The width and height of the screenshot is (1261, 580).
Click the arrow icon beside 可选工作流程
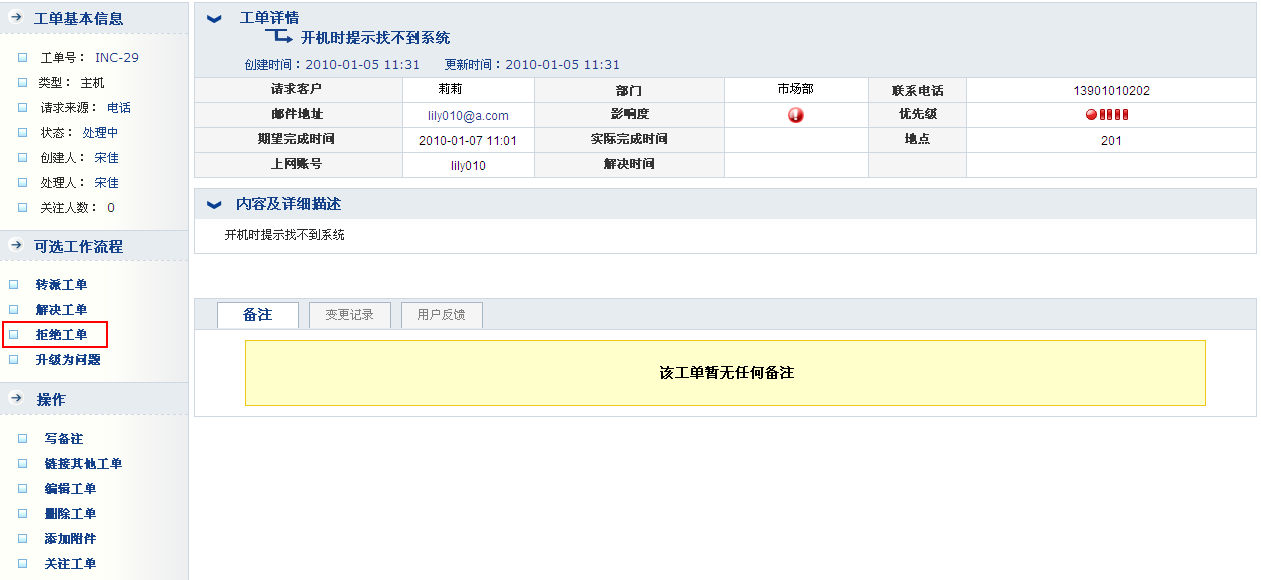point(16,246)
